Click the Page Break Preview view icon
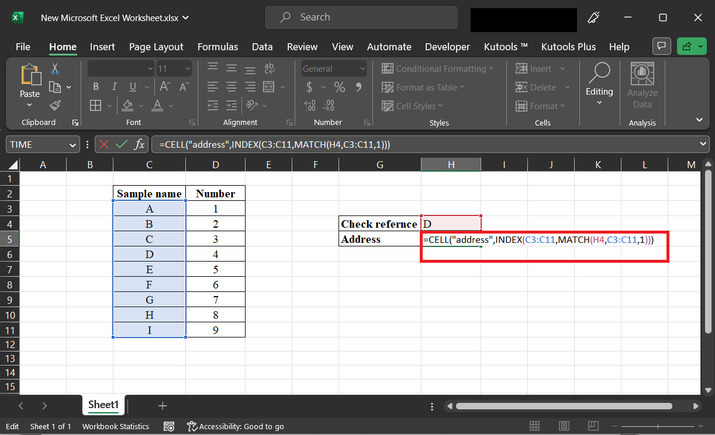Screen dimensions: 715x435 593,426
